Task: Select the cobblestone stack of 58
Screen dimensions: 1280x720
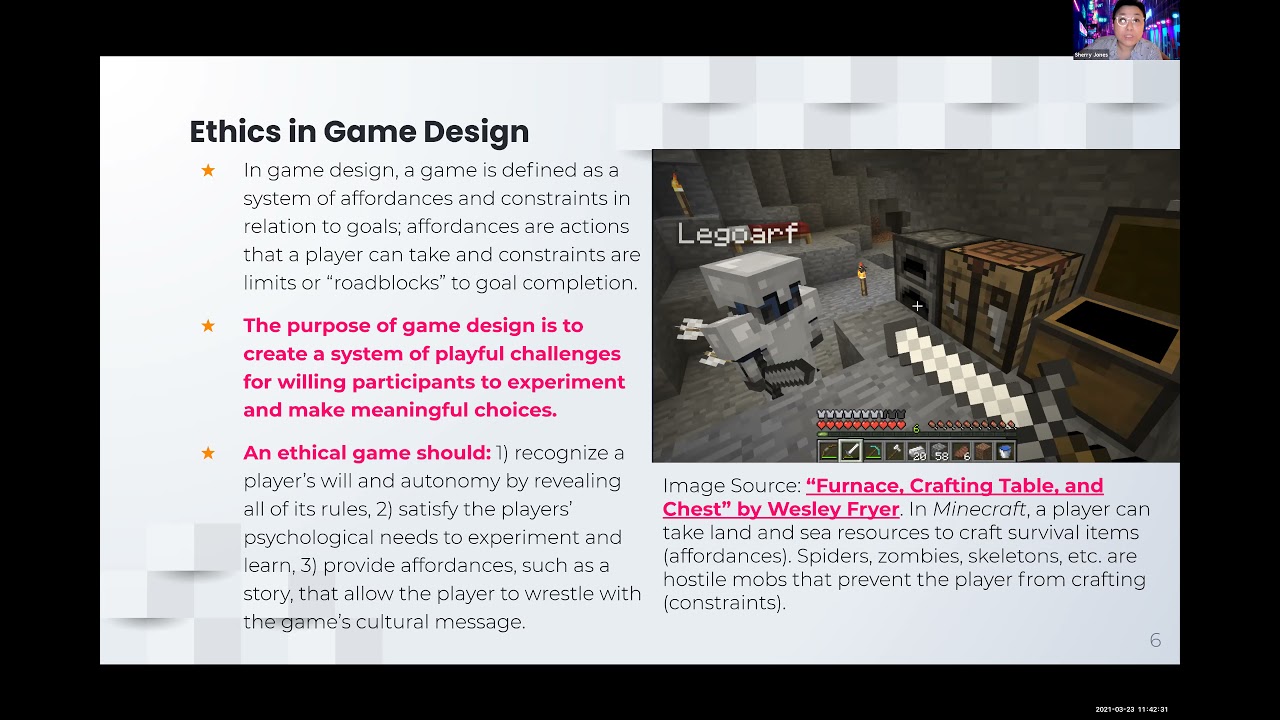Action: click(x=939, y=451)
